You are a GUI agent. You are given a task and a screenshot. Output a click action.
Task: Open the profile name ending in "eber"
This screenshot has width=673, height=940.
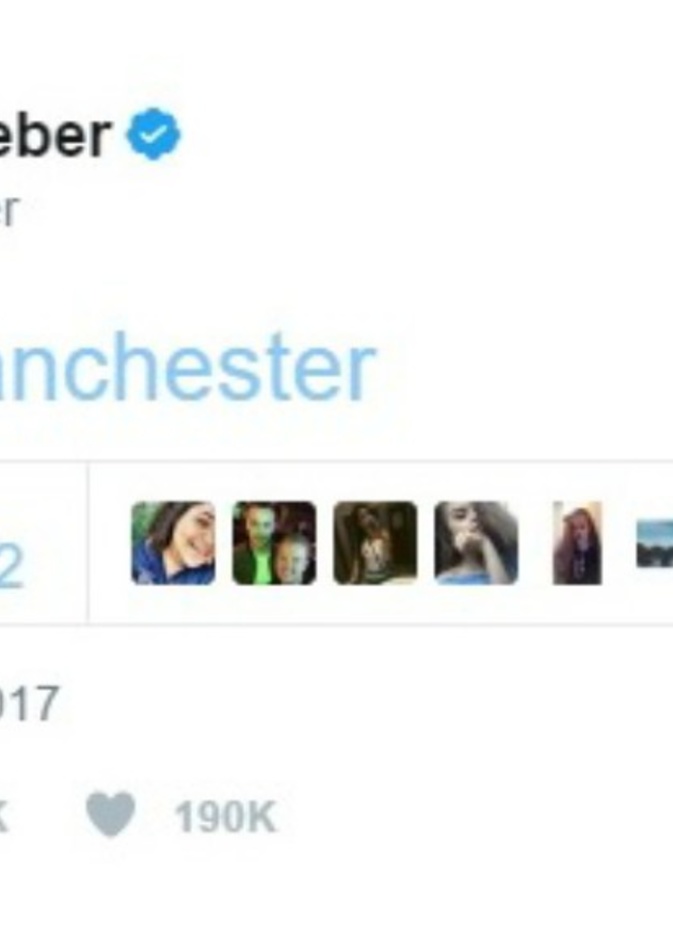[x=56, y=135]
